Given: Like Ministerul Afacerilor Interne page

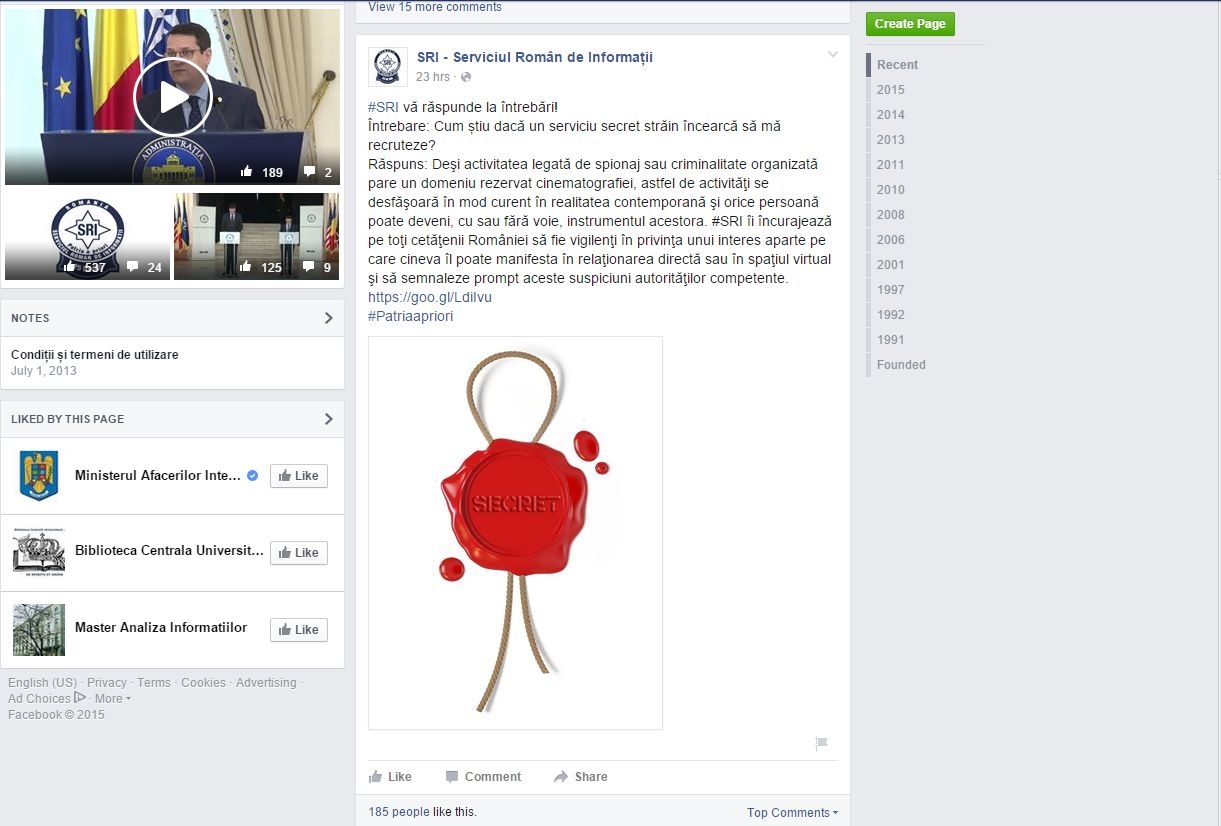Looking at the screenshot, I should [298, 476].
